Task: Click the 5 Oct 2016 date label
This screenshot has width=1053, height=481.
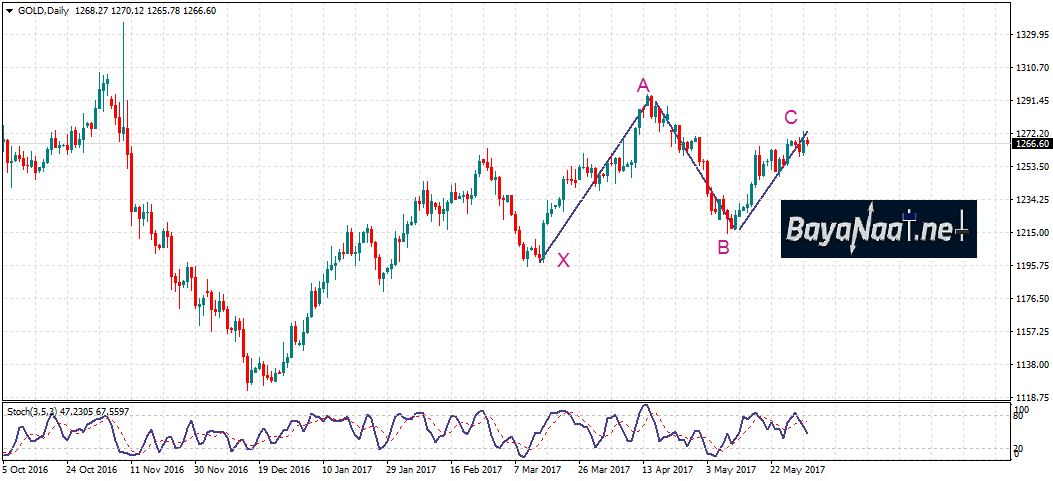Action: point(27,468)
